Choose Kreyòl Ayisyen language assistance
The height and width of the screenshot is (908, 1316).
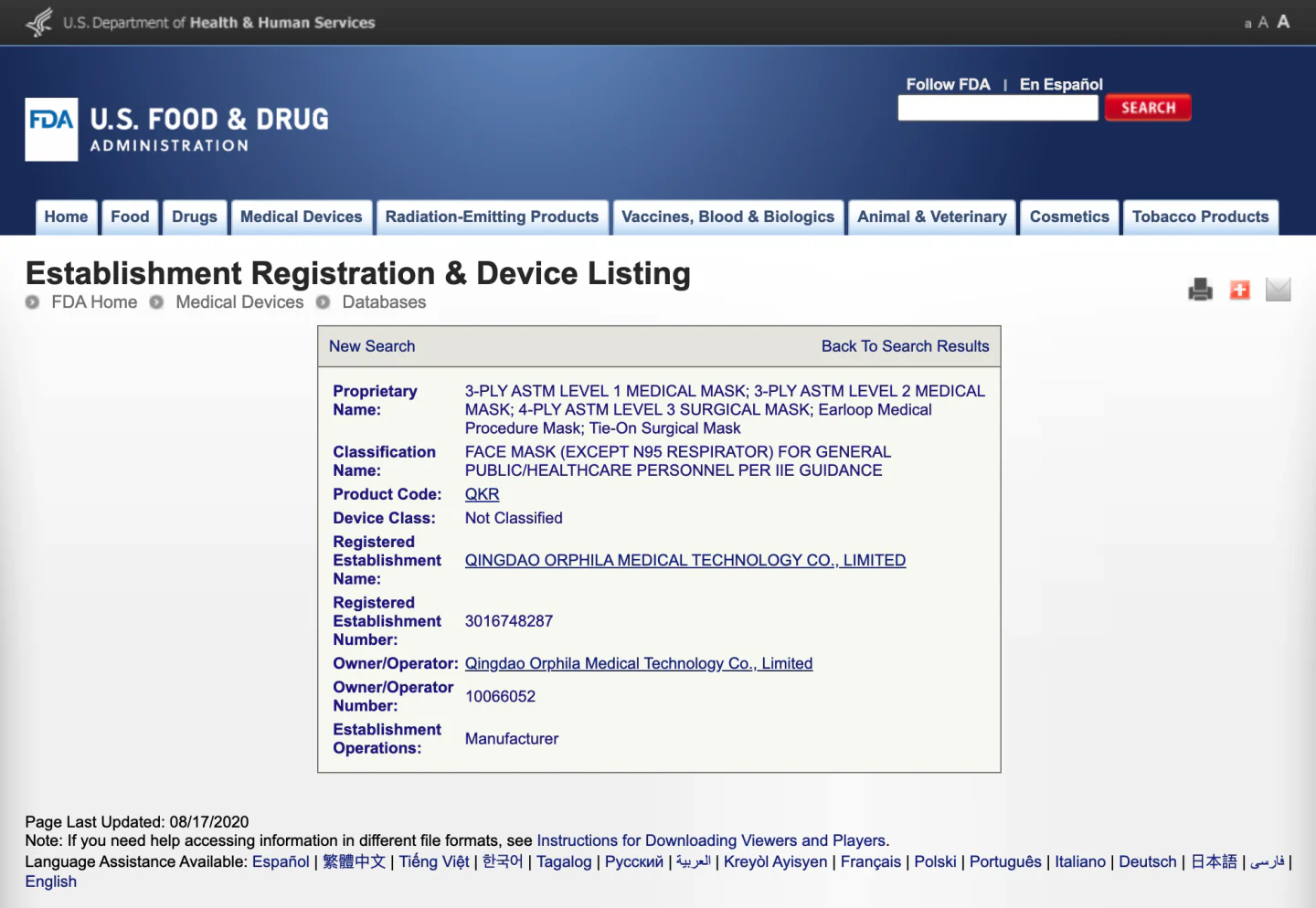point(775,861)
